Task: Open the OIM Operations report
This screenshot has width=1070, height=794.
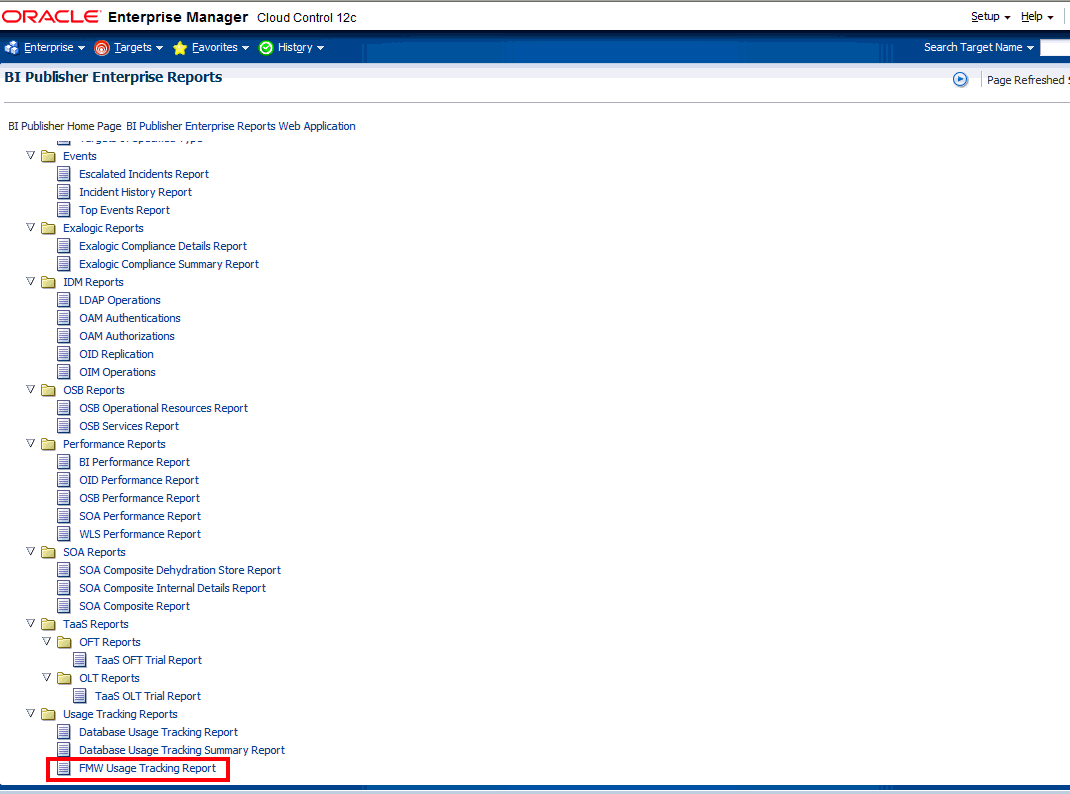Action: (x=117, y=372)
